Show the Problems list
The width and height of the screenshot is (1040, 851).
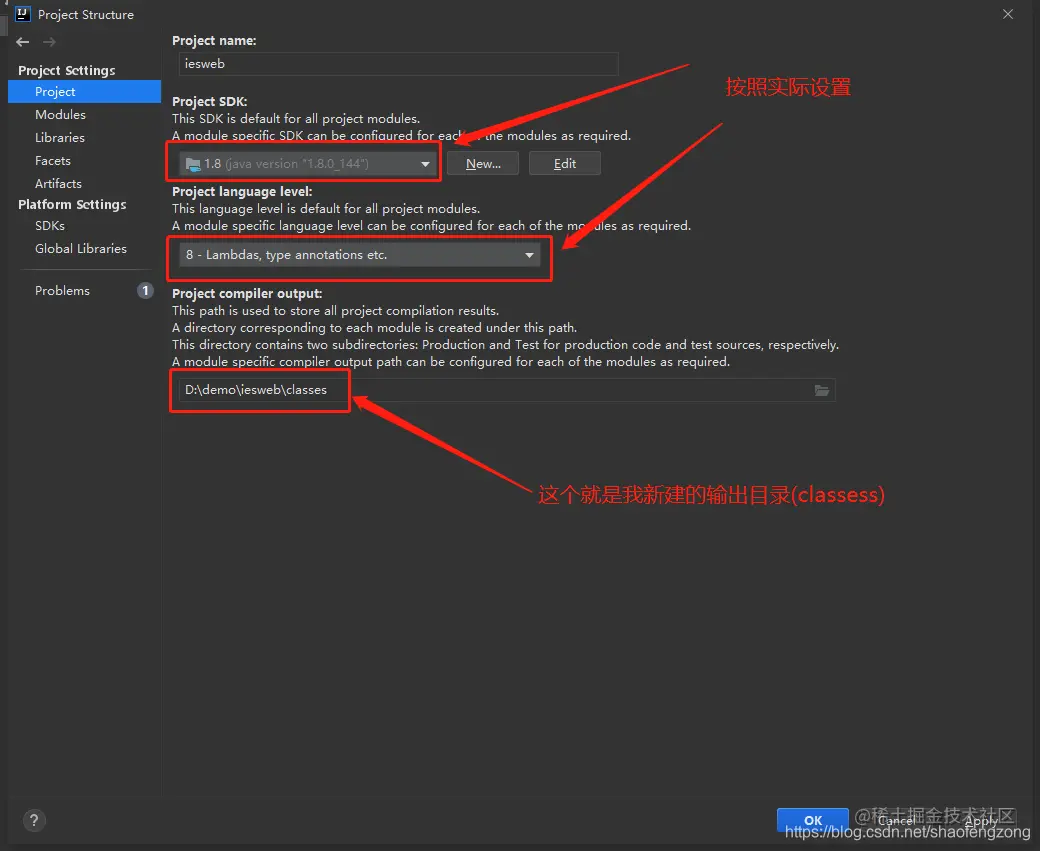(62, 291)
